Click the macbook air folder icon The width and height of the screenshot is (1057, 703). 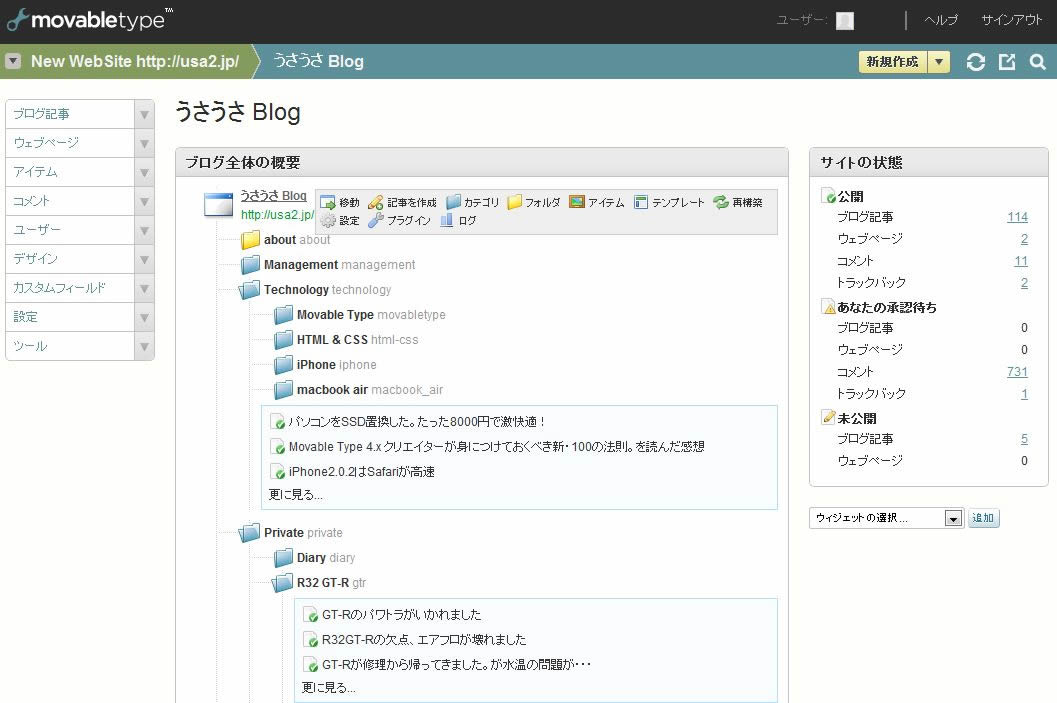(283, 389)
